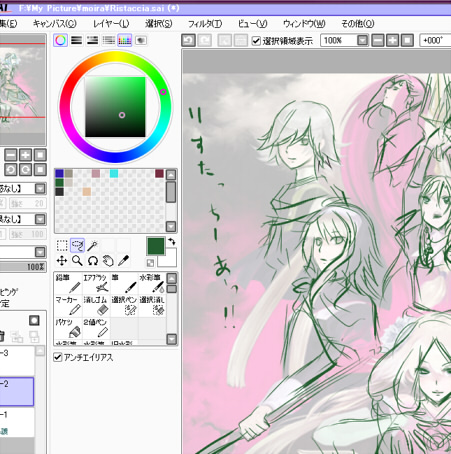Open the ウィンドウ(W) menu

pyautogui.click(x=304, y=24)
